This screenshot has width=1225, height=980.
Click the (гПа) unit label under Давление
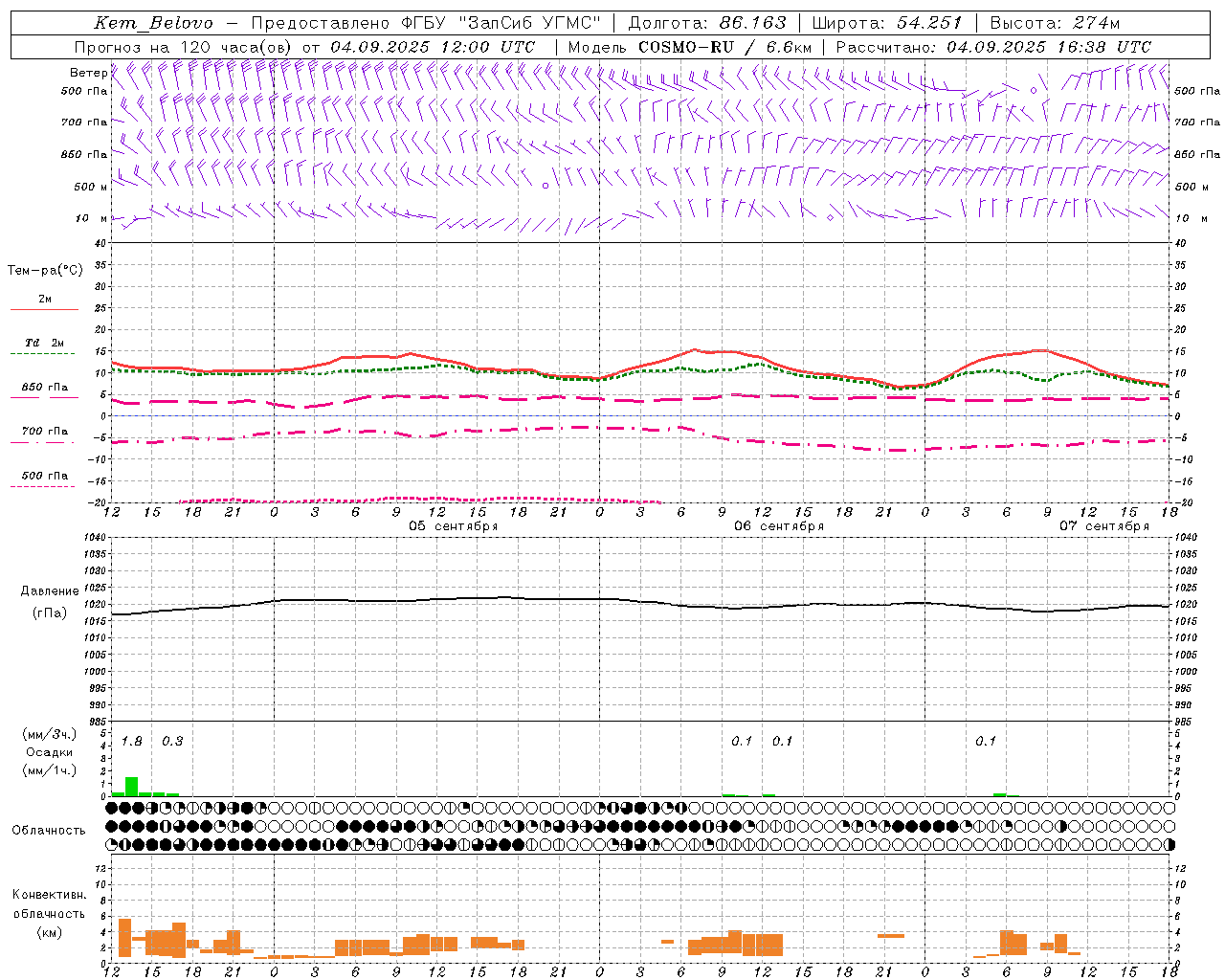(x=50, y=613)
